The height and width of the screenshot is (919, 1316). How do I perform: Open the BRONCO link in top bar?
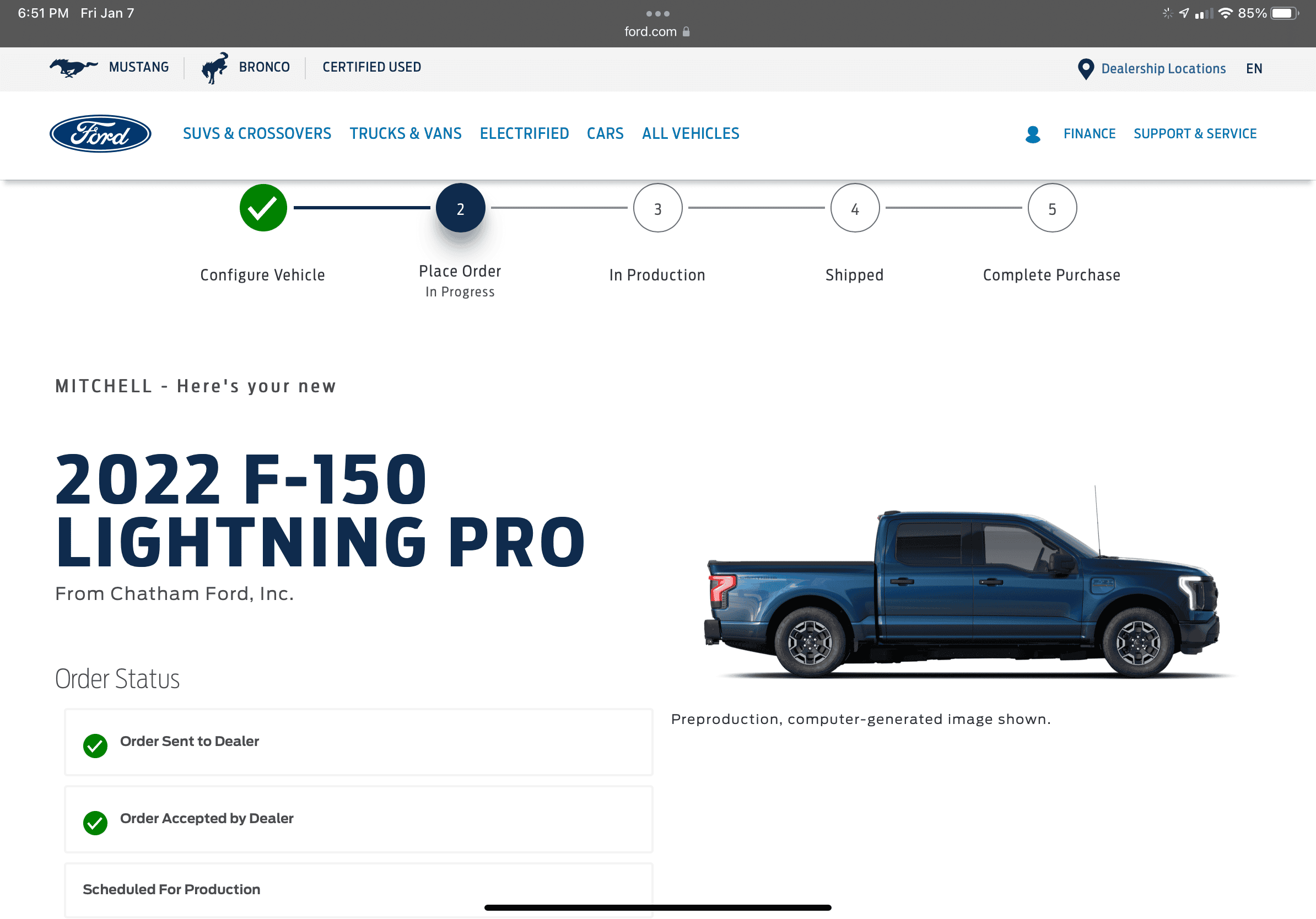(264, 67)
